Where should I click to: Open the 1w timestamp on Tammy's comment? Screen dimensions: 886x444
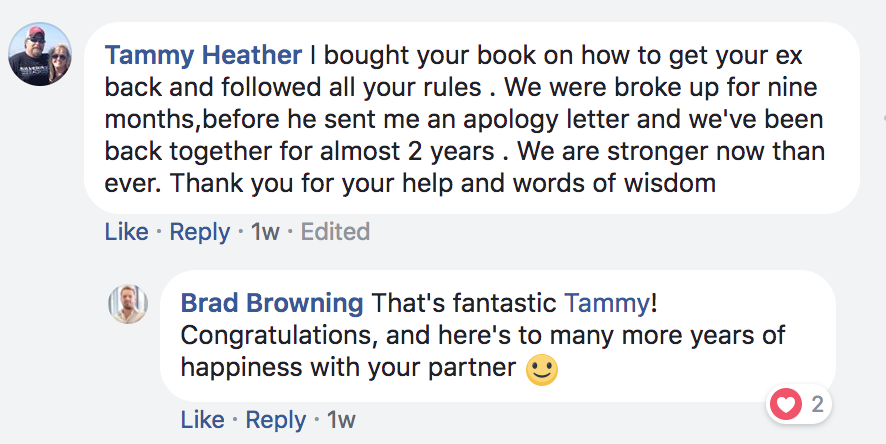click(x=265, y=232)
